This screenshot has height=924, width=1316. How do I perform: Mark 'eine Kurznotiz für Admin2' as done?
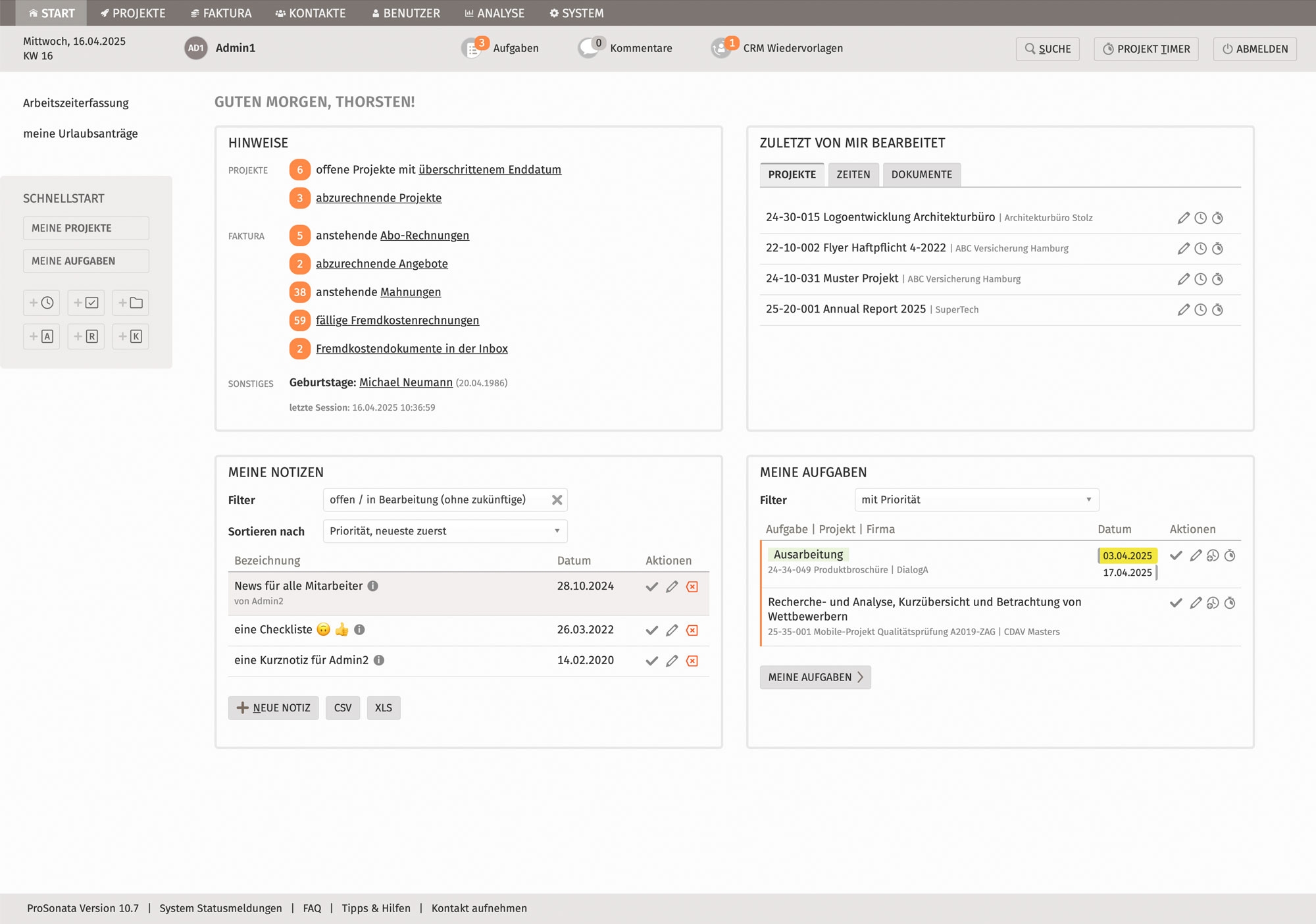point(651,661)
